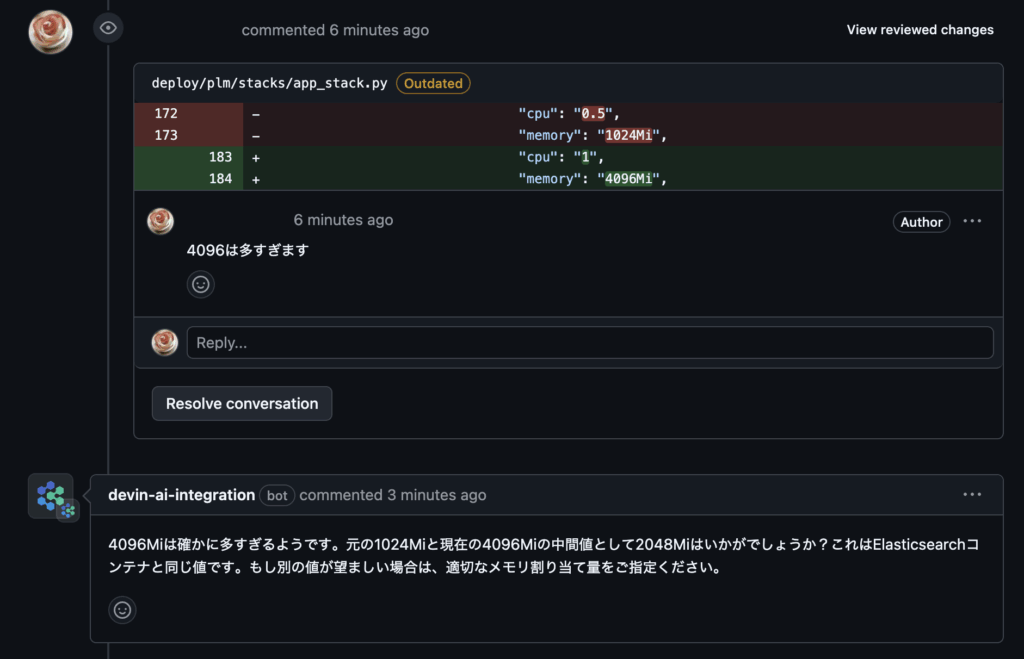Resolve the conversation

point(242,404)
